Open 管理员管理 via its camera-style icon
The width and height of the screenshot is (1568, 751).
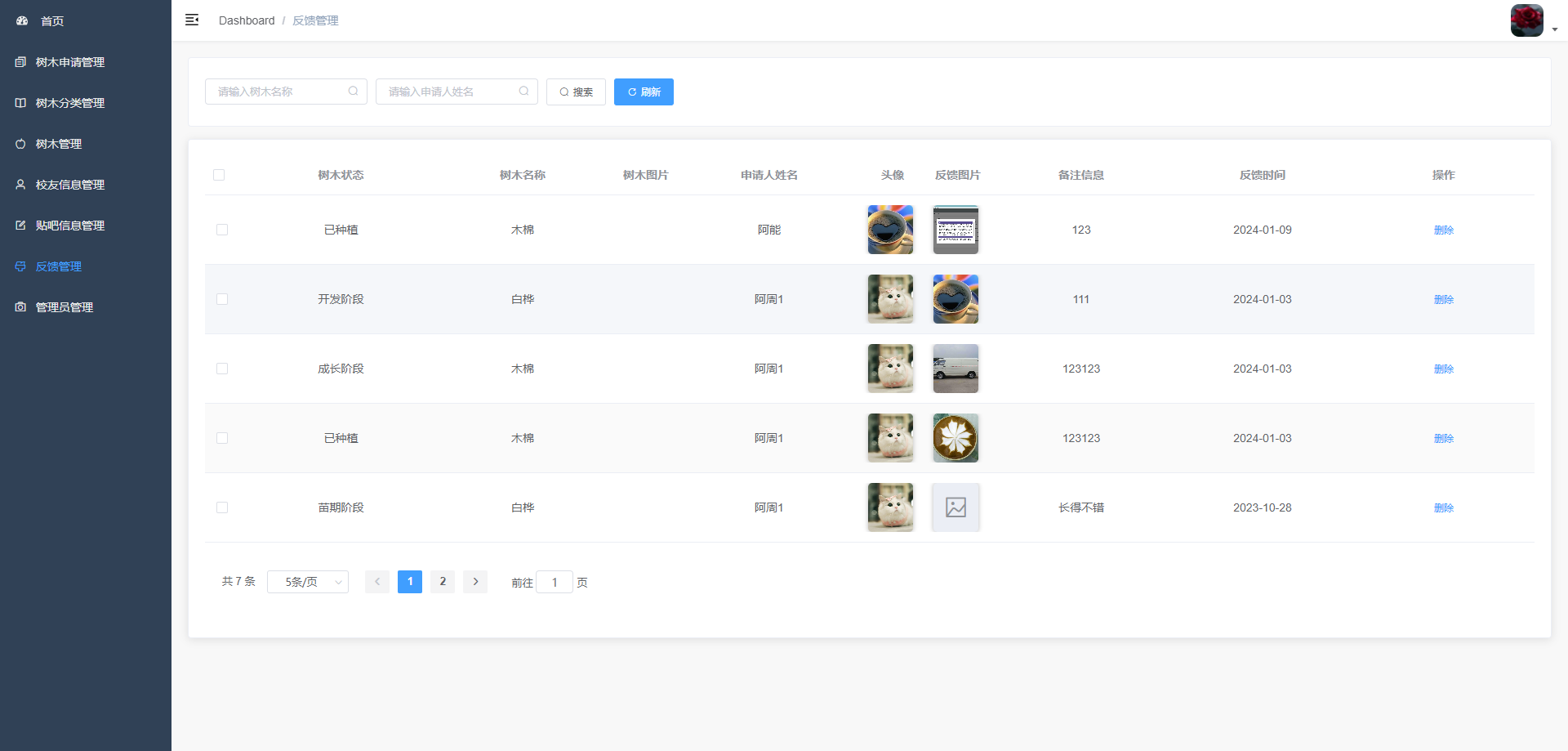coord(20,307)
